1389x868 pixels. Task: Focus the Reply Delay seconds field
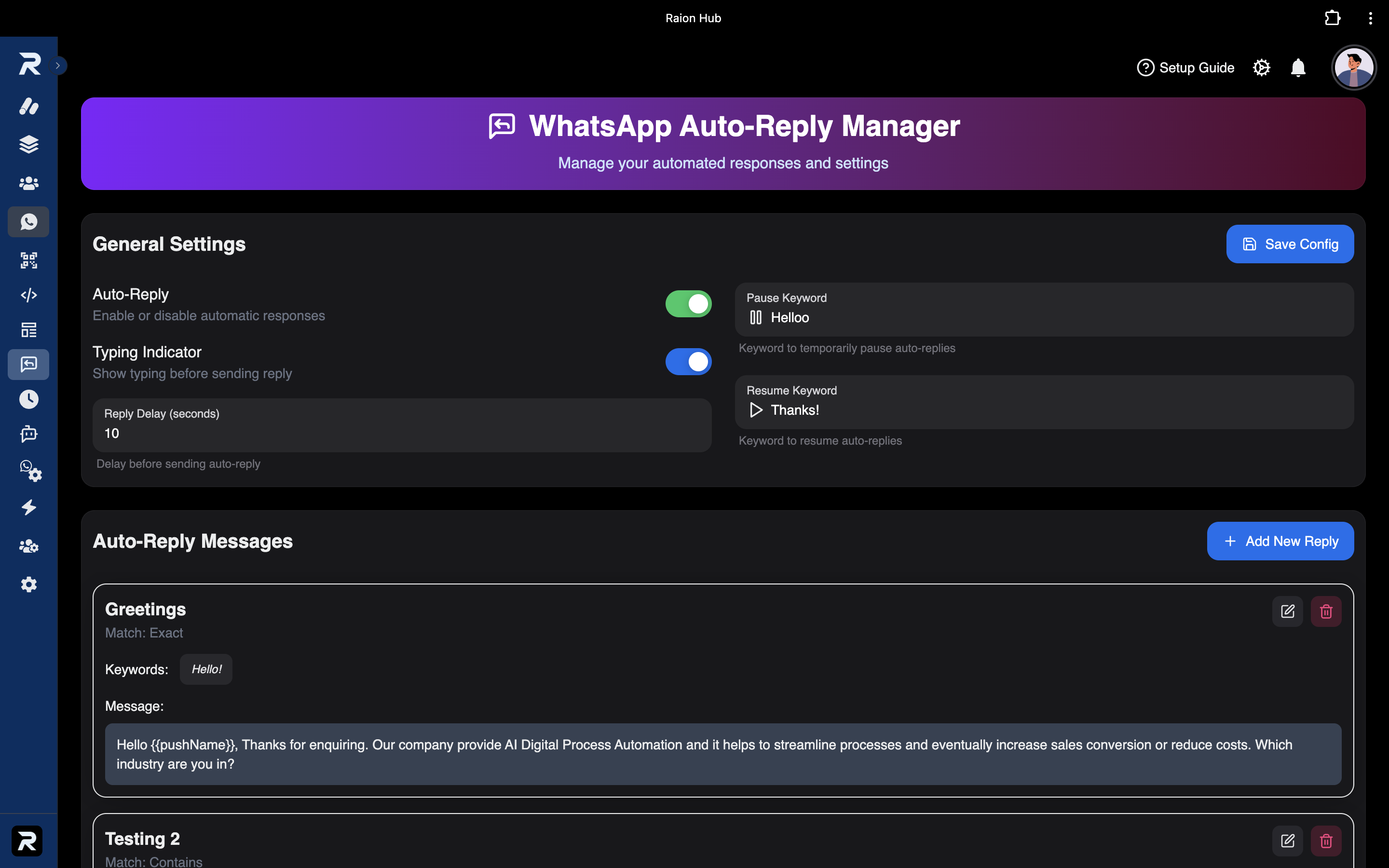[402, 425]
